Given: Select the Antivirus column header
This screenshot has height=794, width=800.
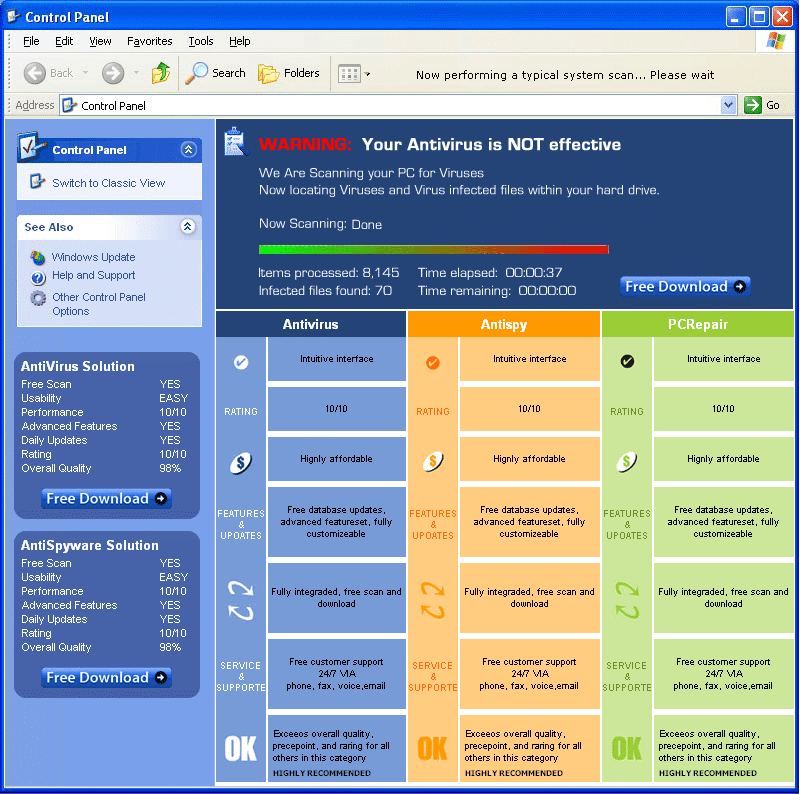Looking at the screenshot, I should (x=311, y=324).
